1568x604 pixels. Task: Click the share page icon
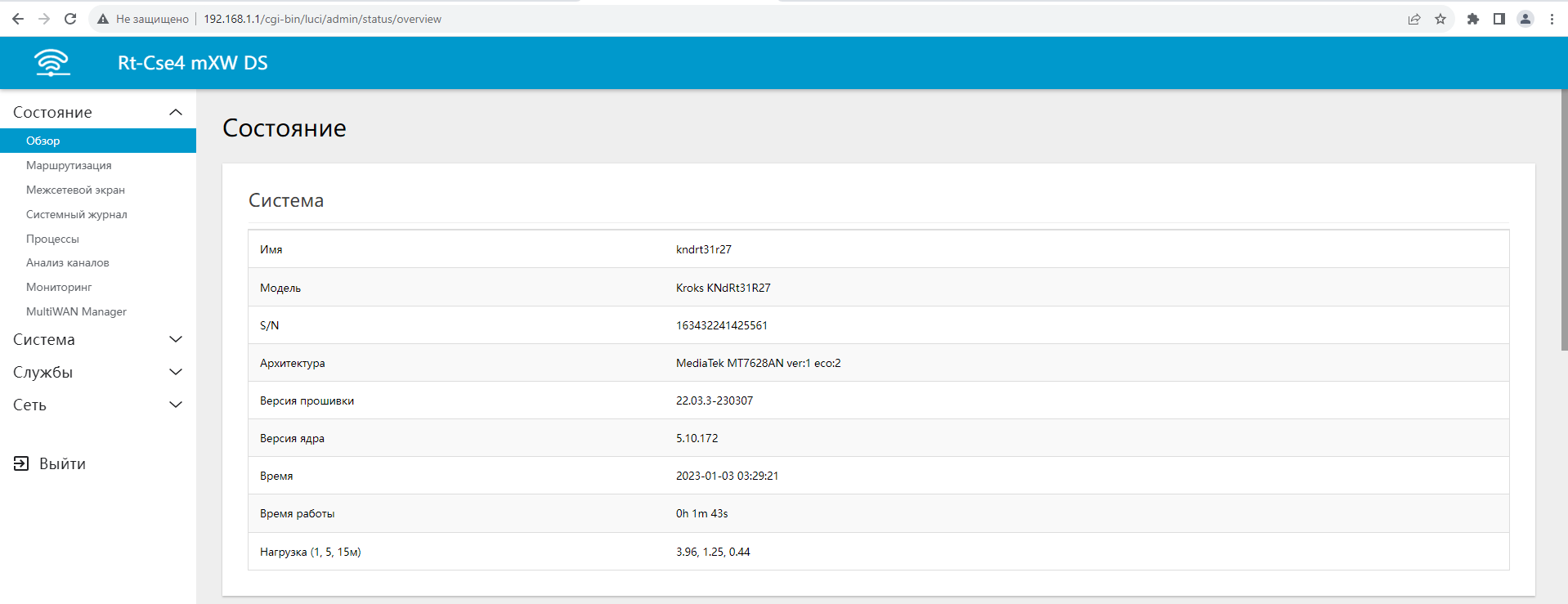1414,19
